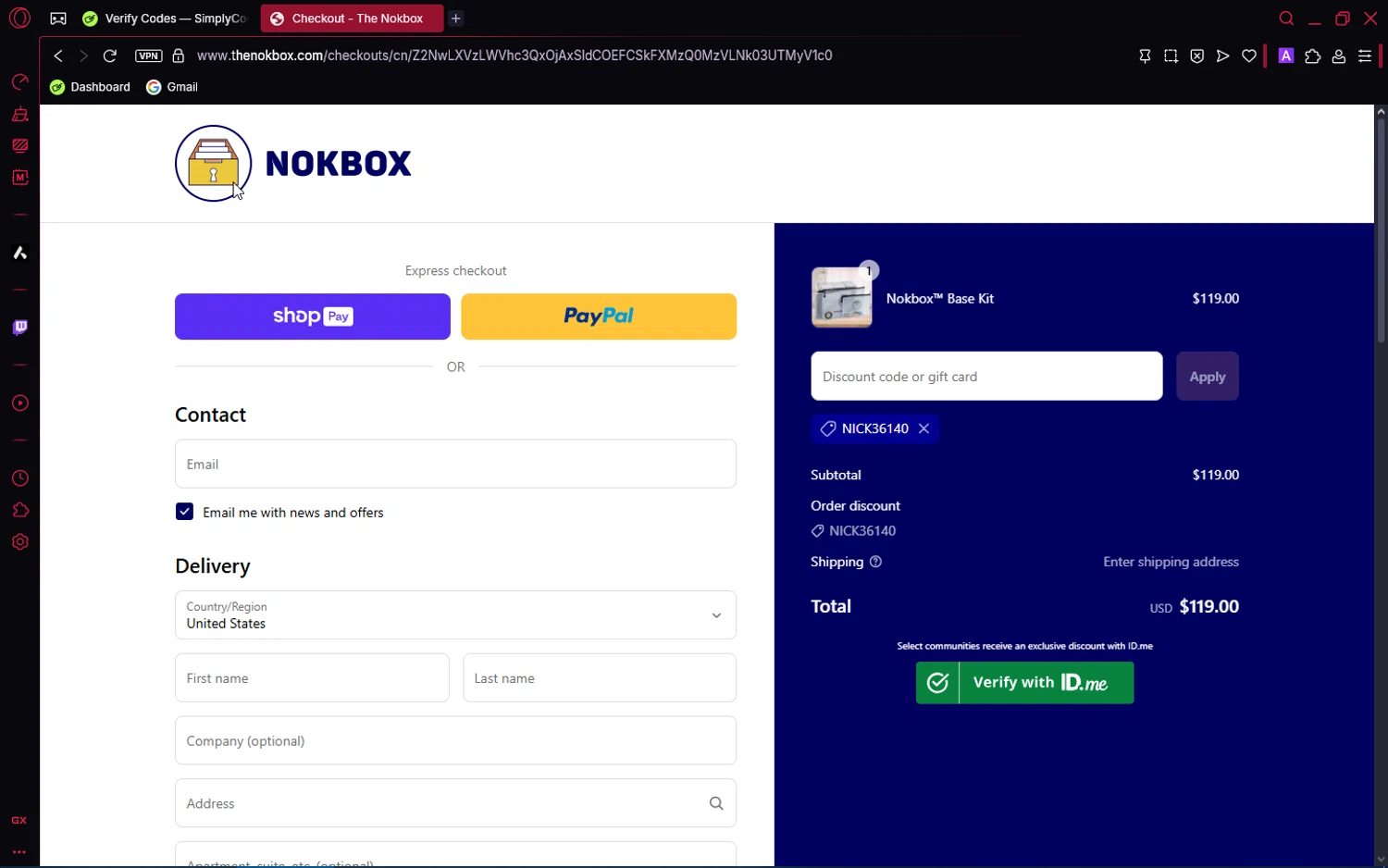Click the Nokbox Base Kit product thumbnail

[841, 297]
